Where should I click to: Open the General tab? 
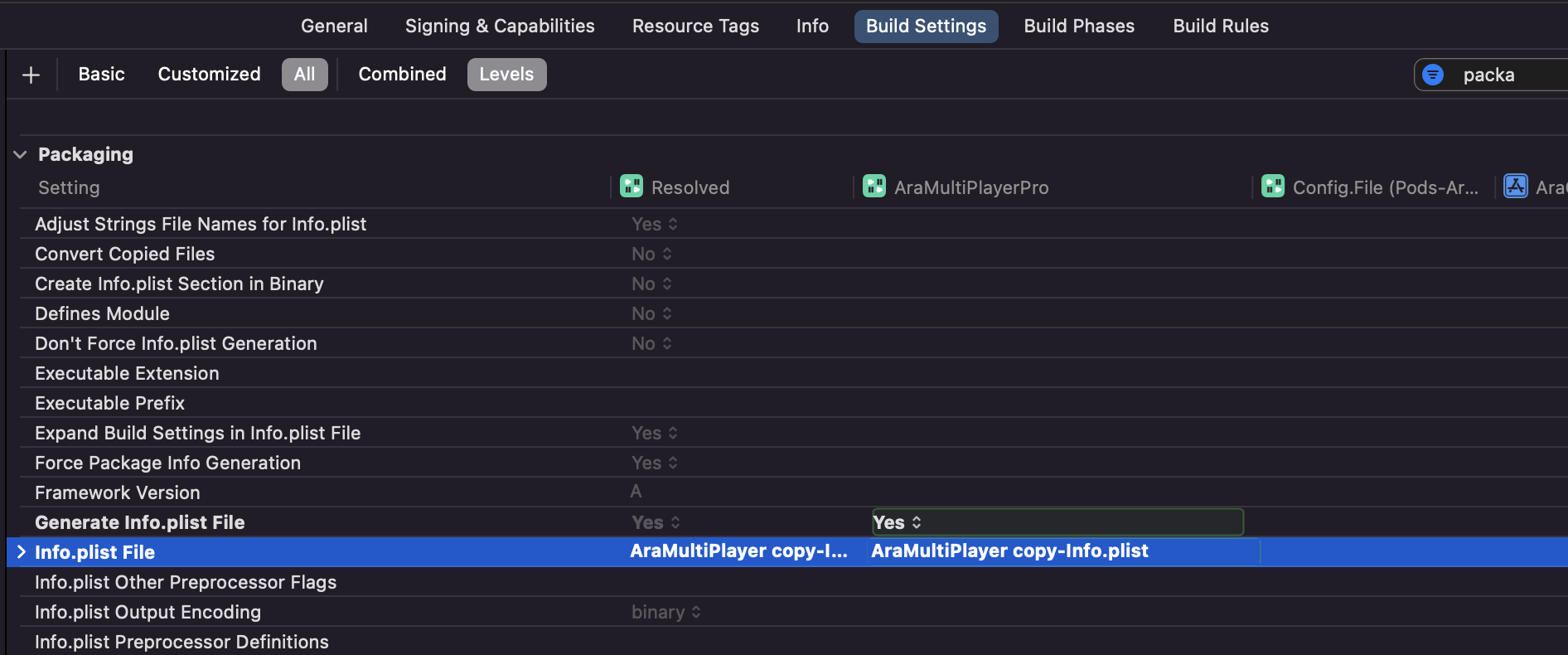pyautogui.click(x=334, y=26)
